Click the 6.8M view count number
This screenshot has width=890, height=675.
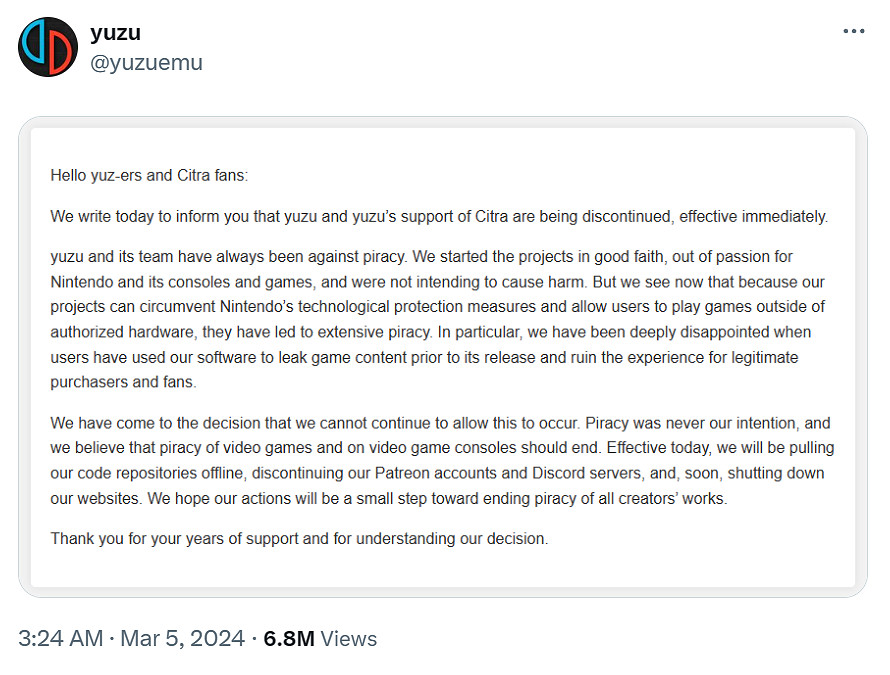coord(290,638)
